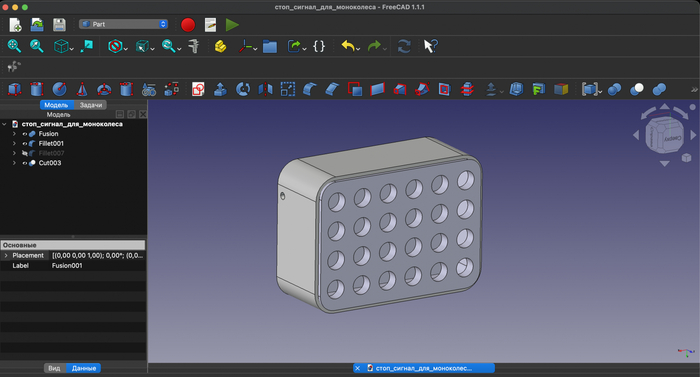Undo the last action

coord(348,46)
